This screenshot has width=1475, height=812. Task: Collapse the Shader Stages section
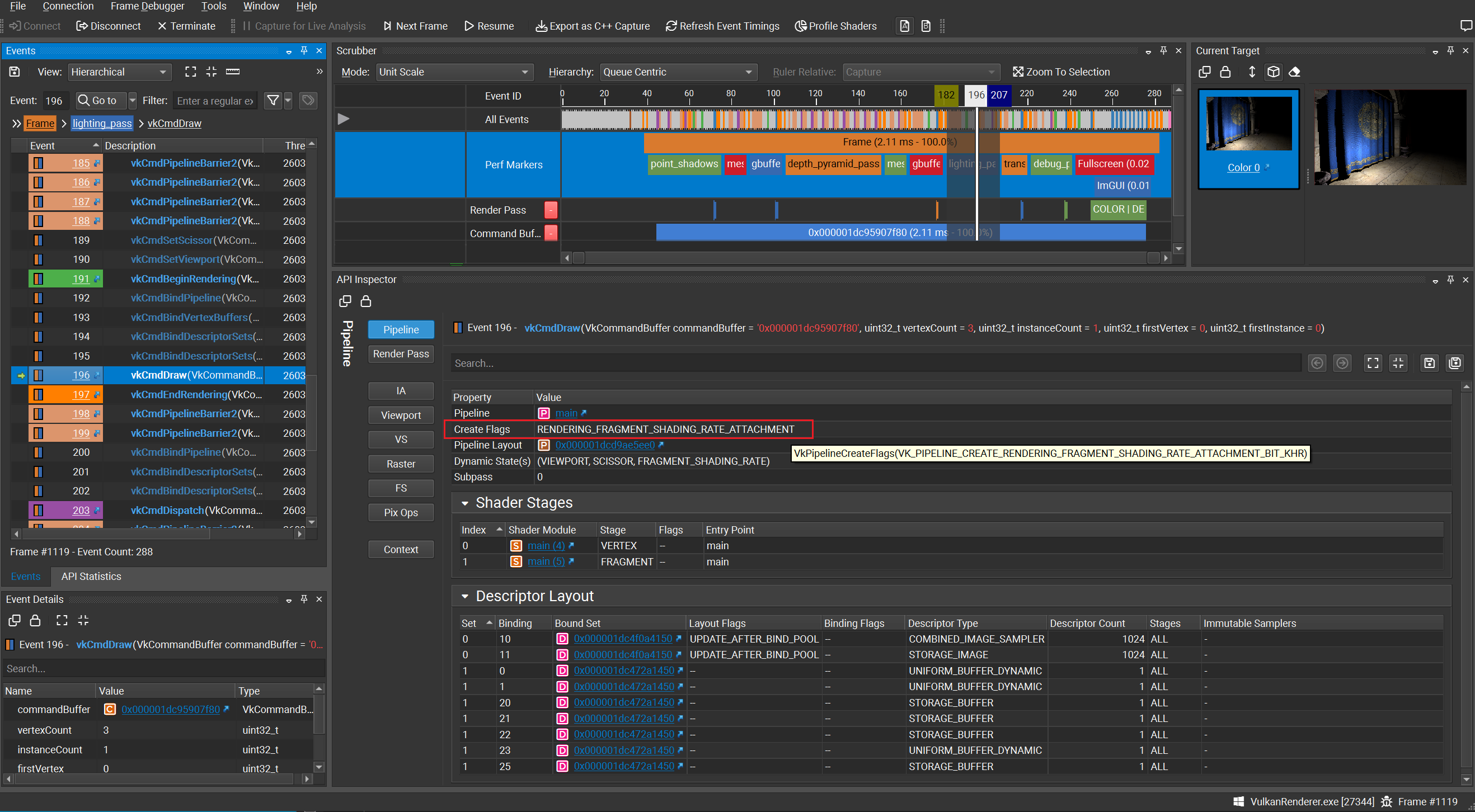pyautogui.click(x=465, y=502)
